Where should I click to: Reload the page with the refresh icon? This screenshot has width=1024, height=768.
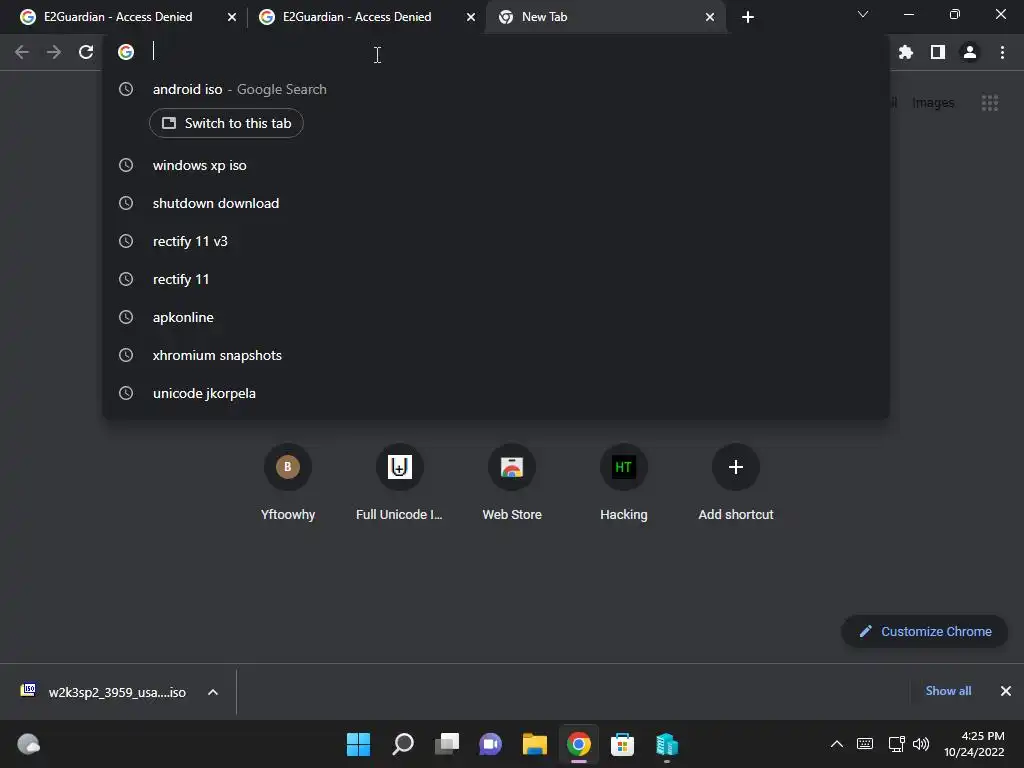[x=86, y=52]
